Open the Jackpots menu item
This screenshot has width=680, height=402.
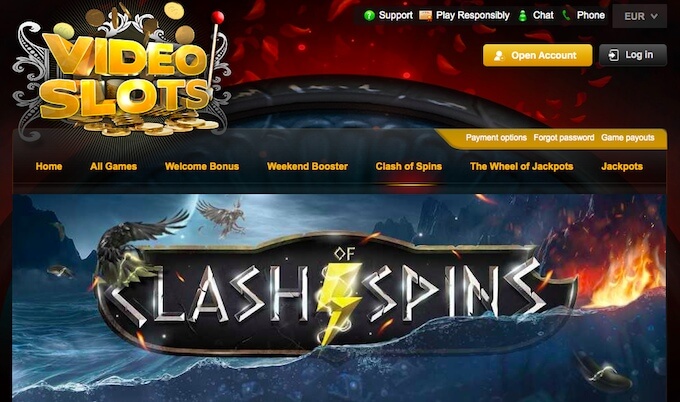pos(622,167)
